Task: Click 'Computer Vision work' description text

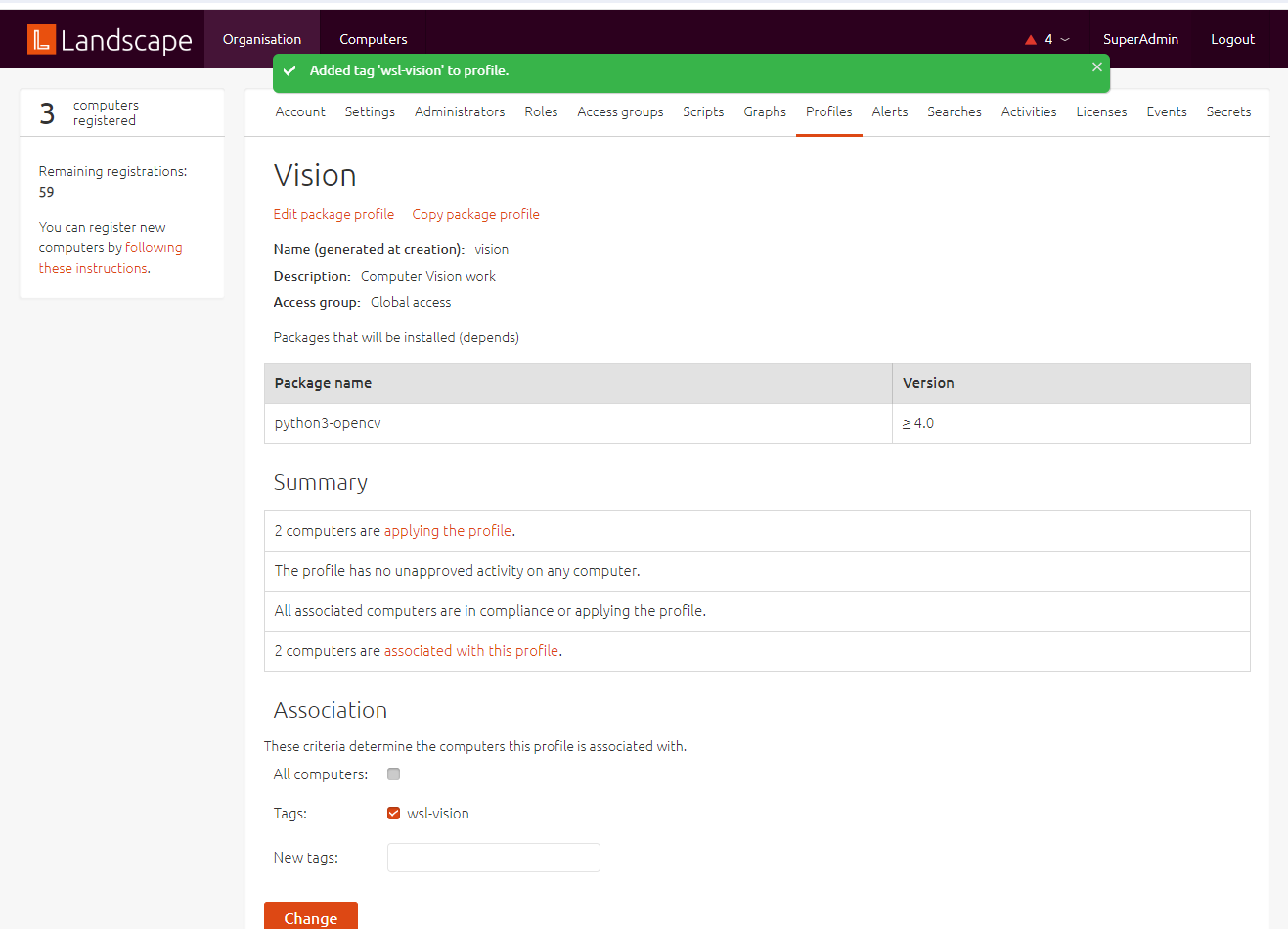Action: (x=428, y=276)
